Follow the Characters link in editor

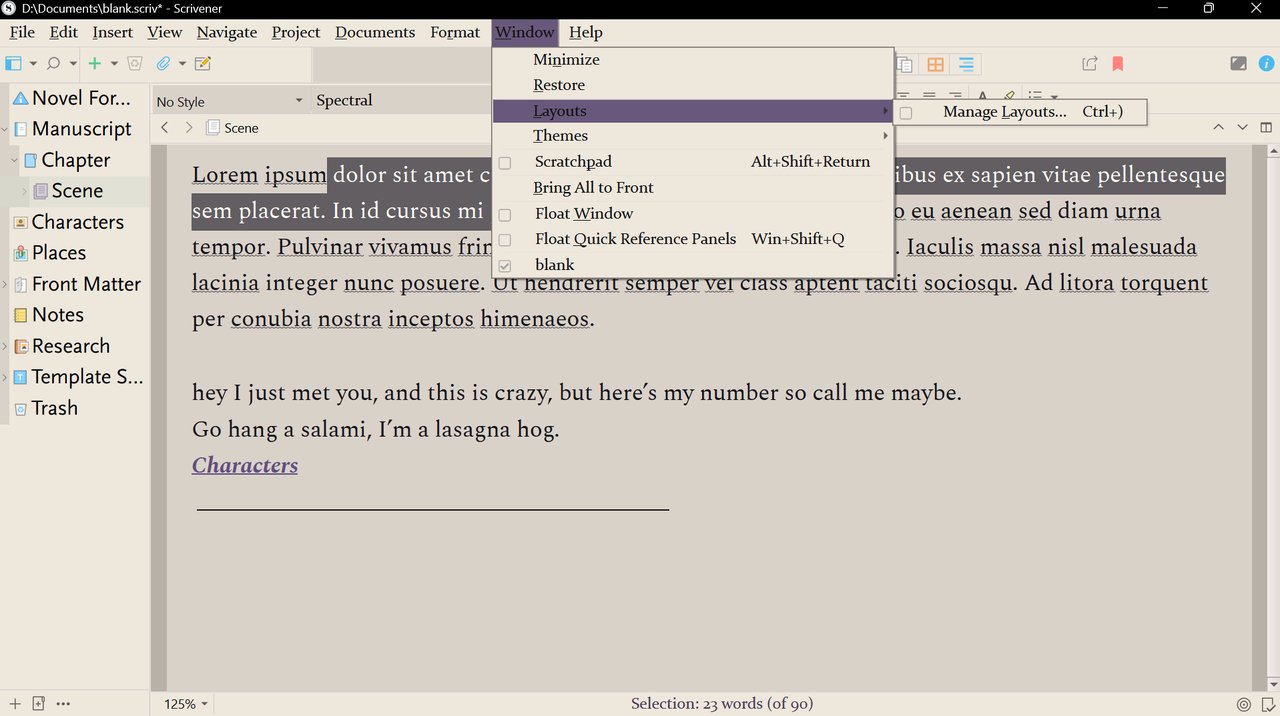[245, 466]
